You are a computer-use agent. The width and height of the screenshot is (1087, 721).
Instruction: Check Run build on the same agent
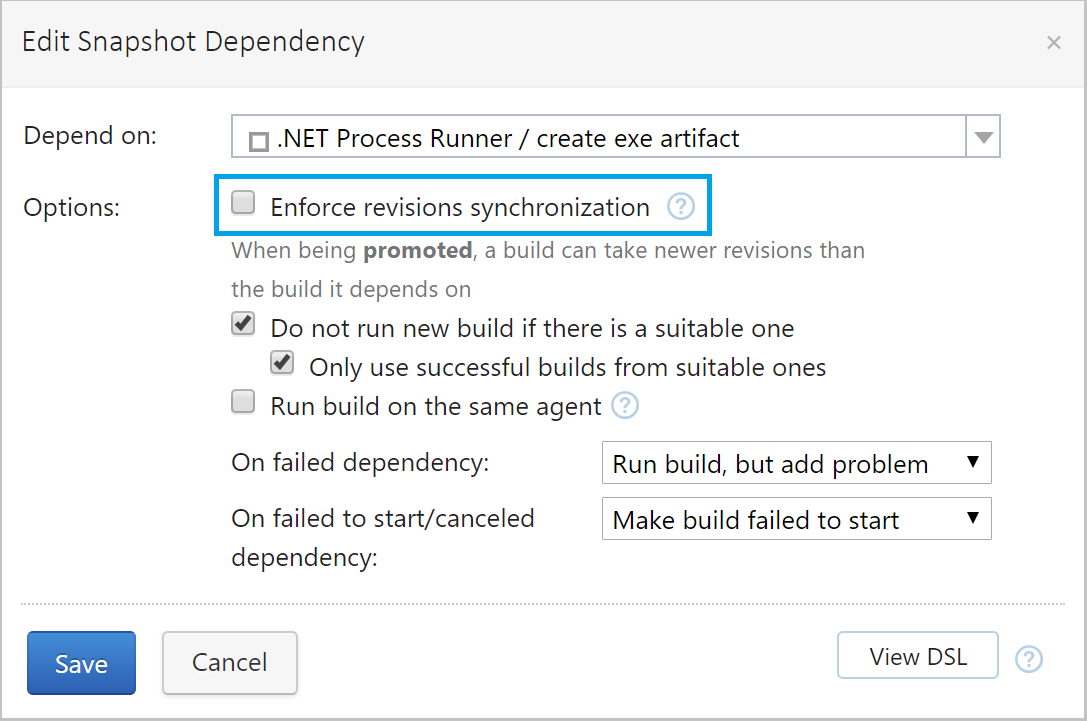pos(242,401)
